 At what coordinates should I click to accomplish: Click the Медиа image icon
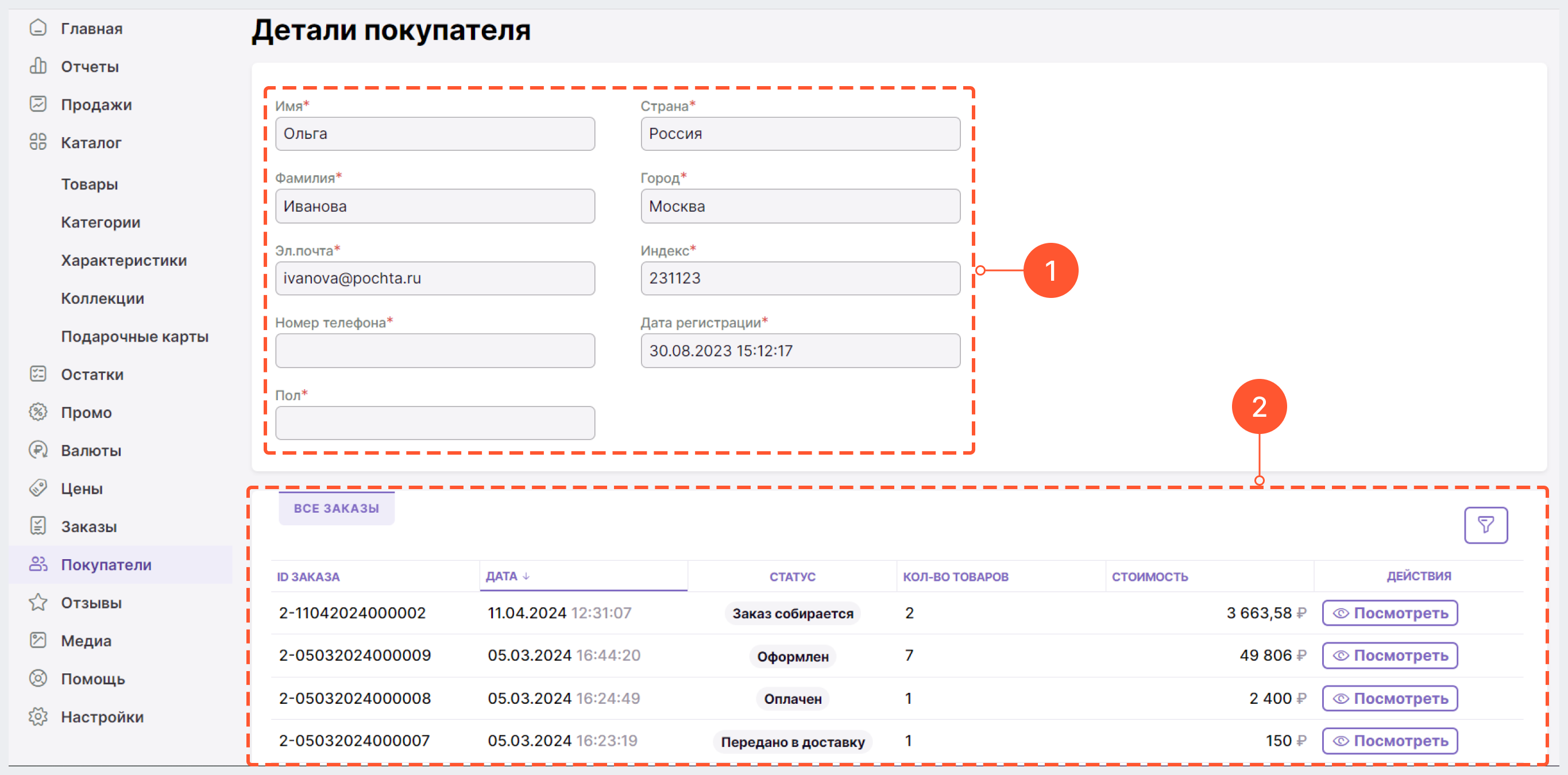pyautogui.click(x=38, y=640)
